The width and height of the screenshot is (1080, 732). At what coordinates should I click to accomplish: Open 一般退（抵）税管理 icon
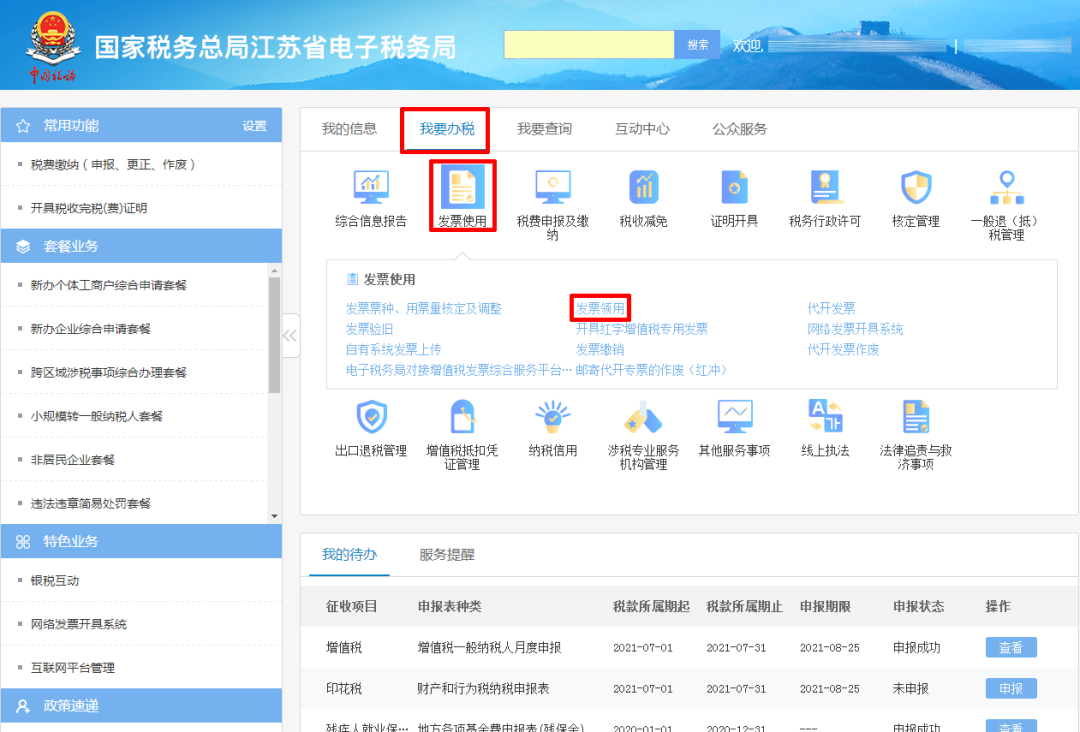pyautogui.click(x=1007, y=187)
